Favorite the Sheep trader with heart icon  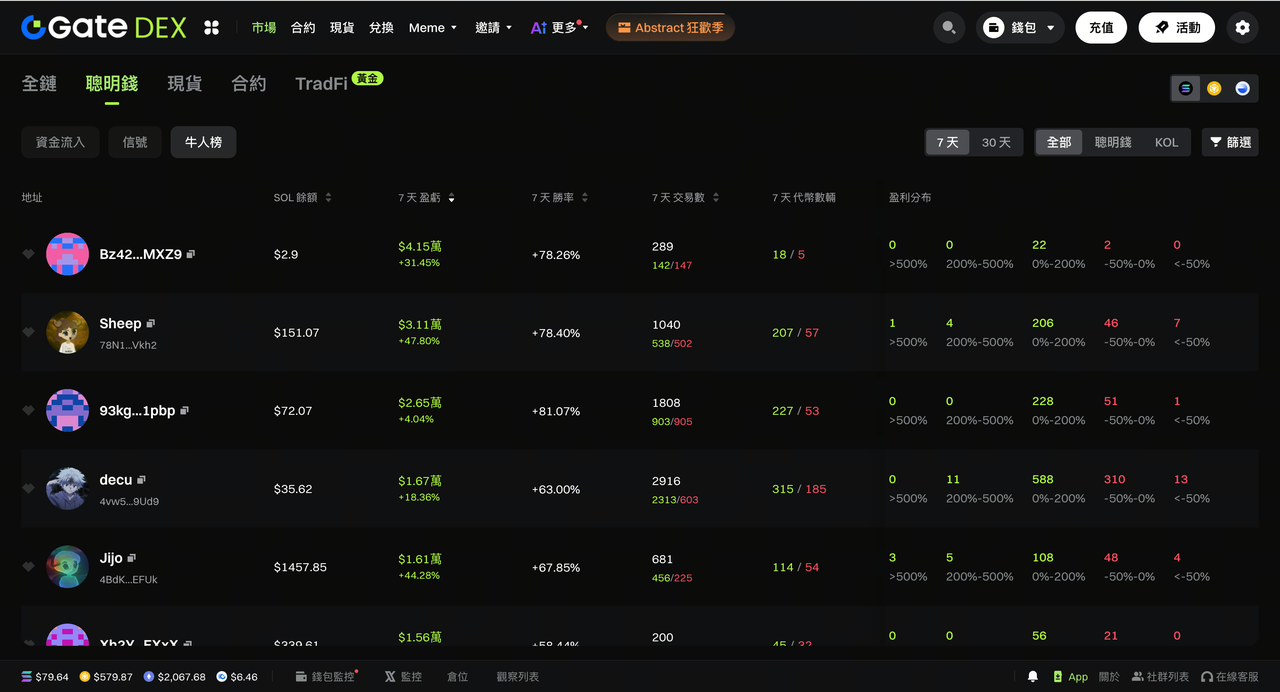click(29, 333)
